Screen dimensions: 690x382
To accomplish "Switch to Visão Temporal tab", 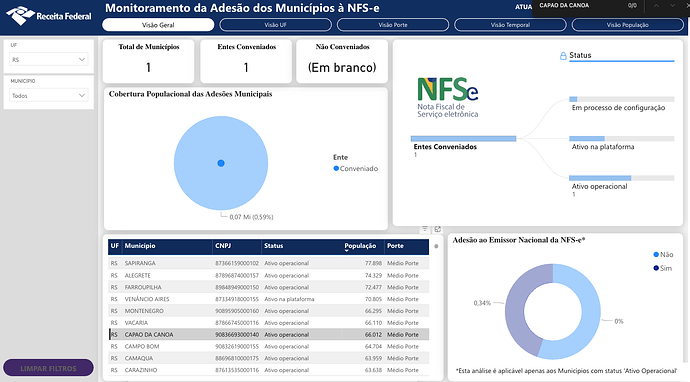I will [510, 25].
